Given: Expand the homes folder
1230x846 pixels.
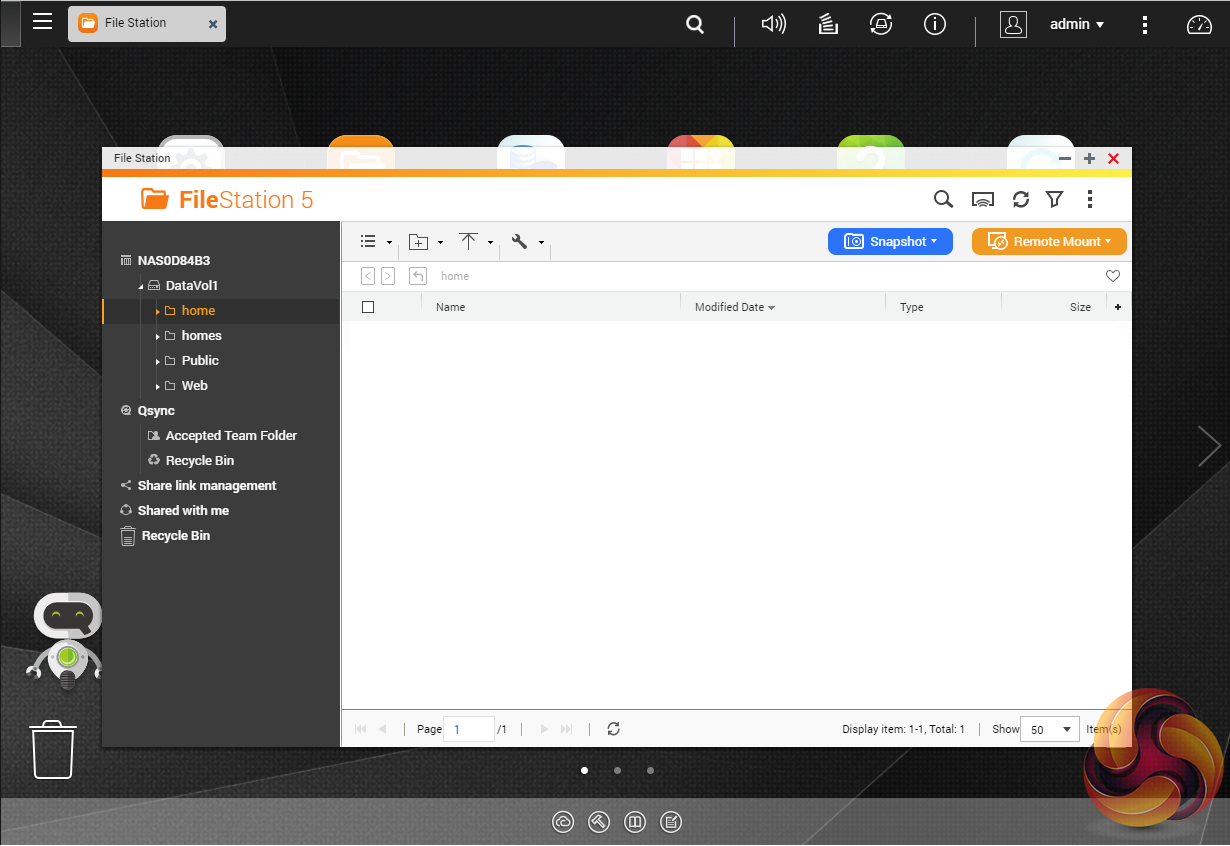Looking at the screenshot, I should pyautogui.click(x=158, y=336).
